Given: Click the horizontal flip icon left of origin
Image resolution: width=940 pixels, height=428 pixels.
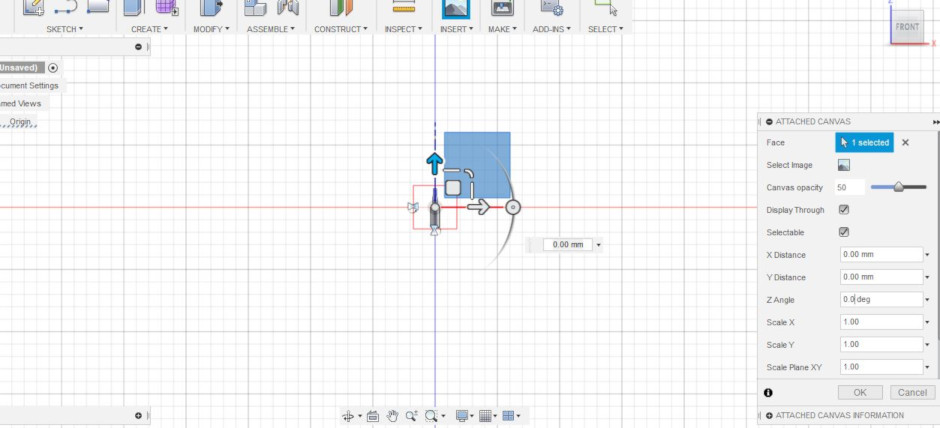Looking at the screenshot, I should 412,207.
